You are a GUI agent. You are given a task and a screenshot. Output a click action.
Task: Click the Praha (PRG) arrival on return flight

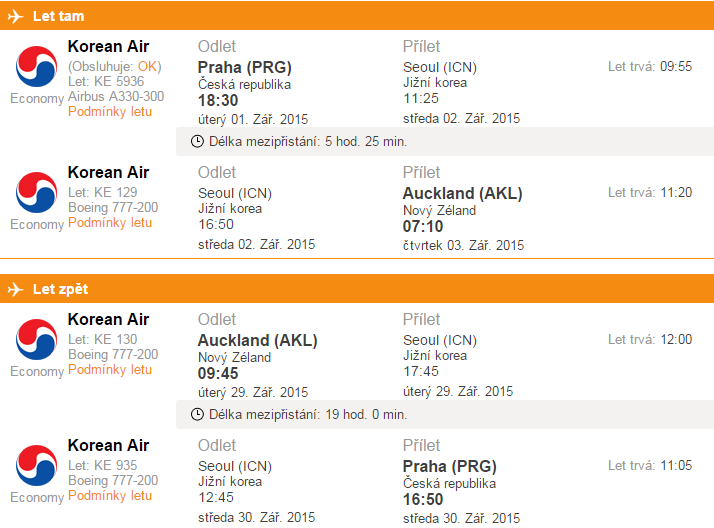coord(449,467)
